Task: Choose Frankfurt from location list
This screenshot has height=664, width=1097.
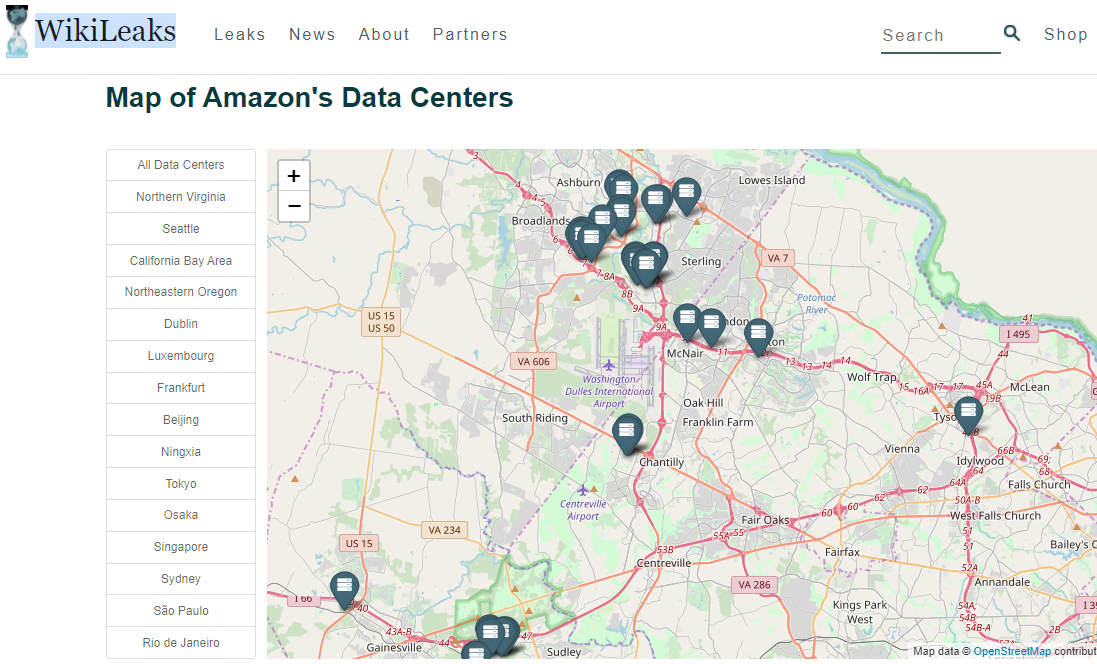Action: (x=181, y=388)
